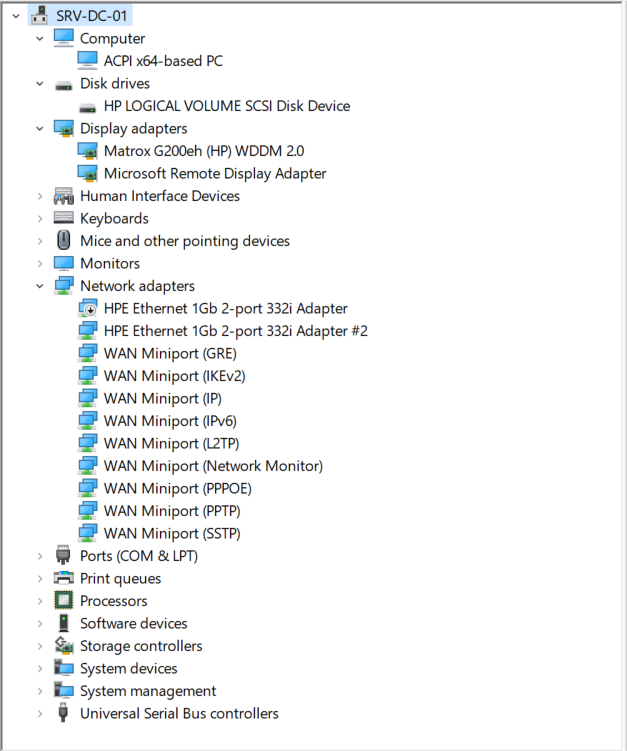627x751 pixels.
Task: Expand the Software devices category
Action: pyautogui.click(x=40, y=624)
